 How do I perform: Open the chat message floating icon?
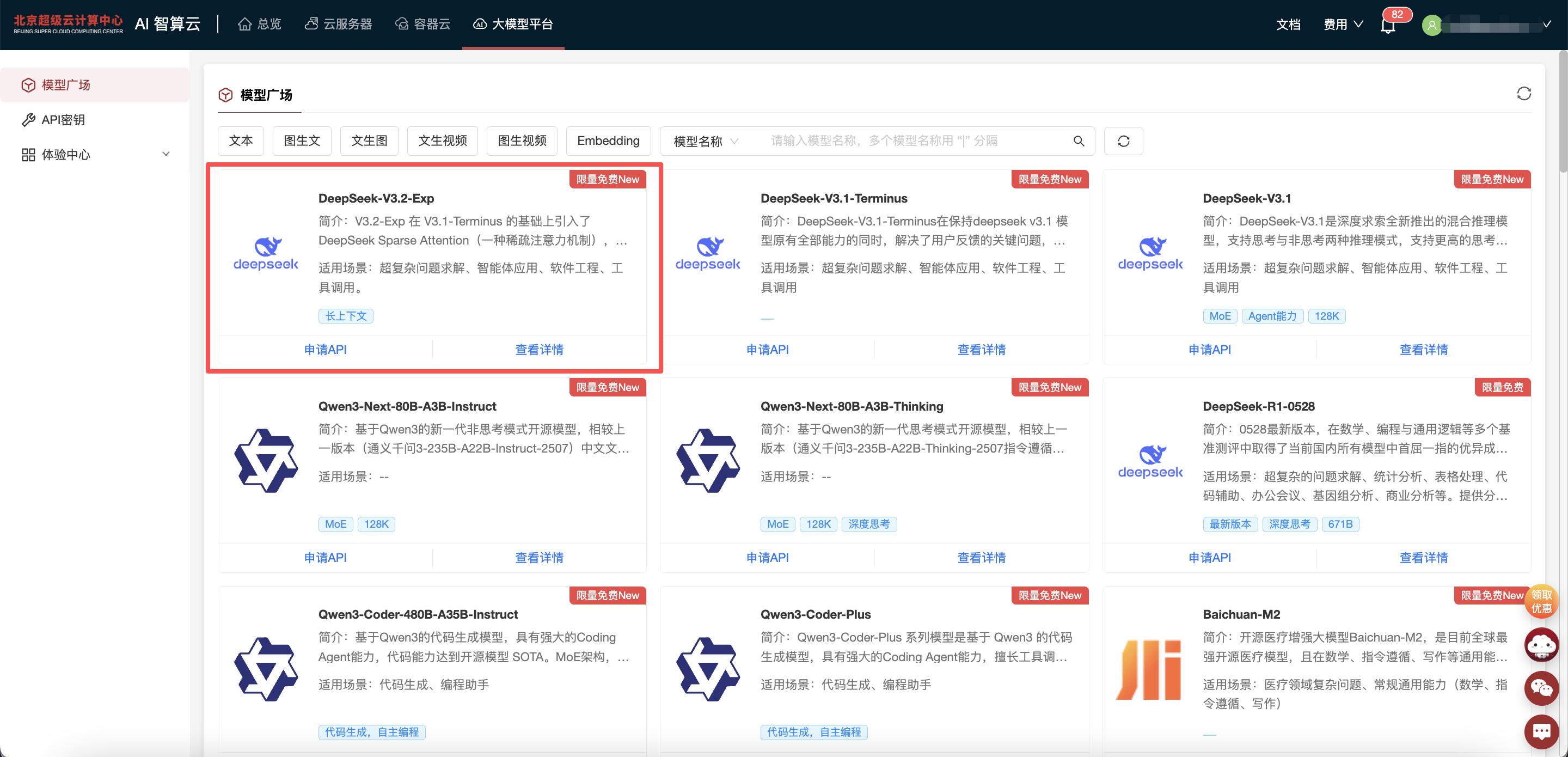[1541, 731]
